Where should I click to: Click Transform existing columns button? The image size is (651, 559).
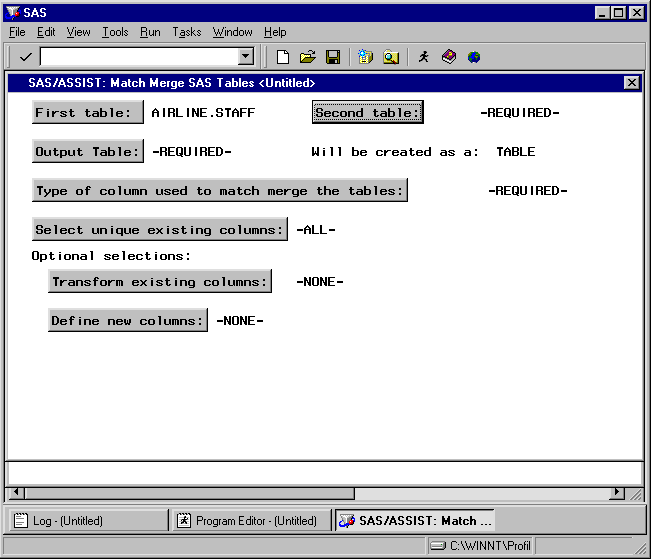(x=160, y=281)
